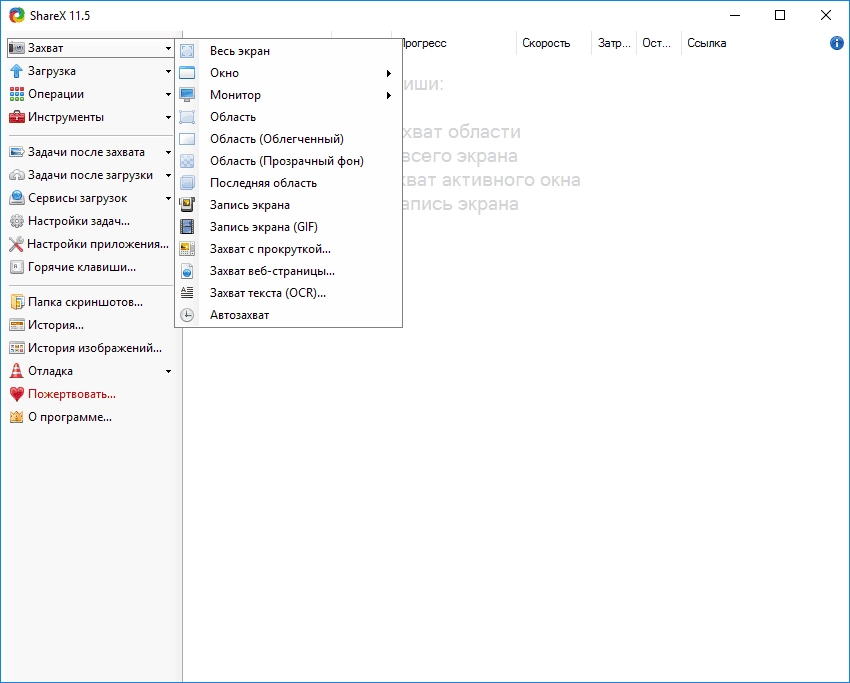Click the folder icon for Папка скриншотов

17,302
